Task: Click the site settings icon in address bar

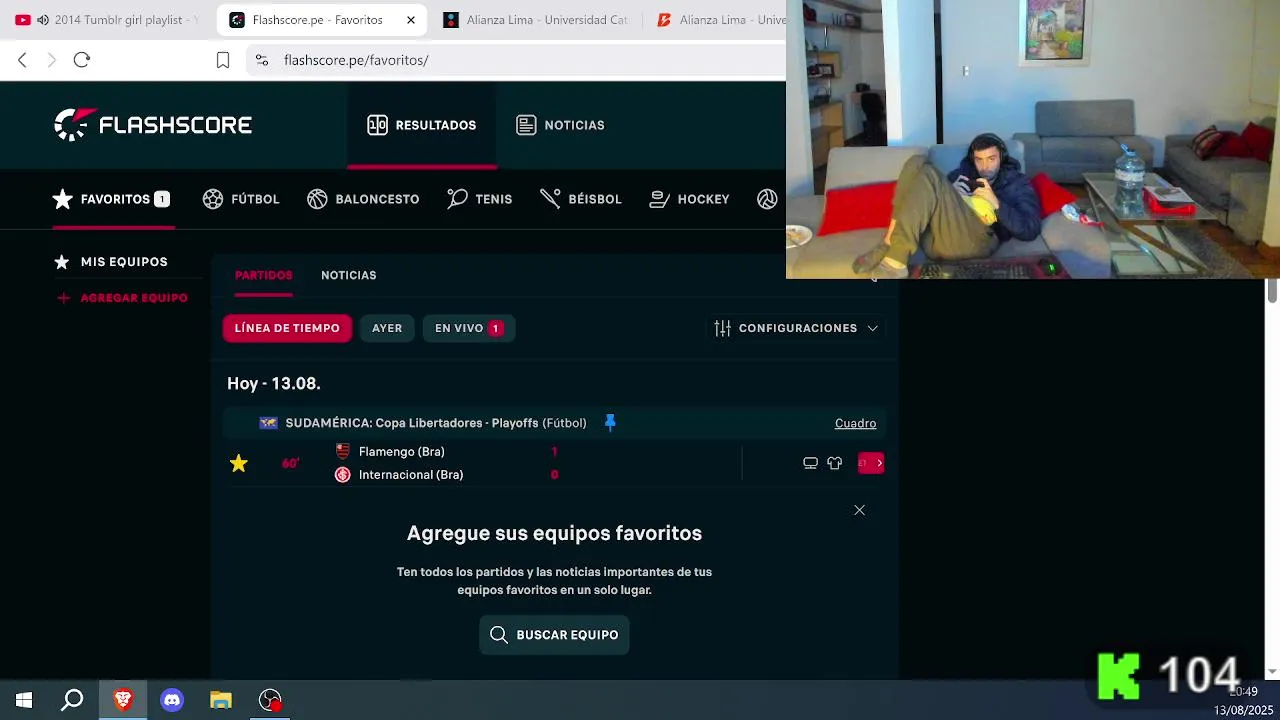Action: [x=262, y=60]
